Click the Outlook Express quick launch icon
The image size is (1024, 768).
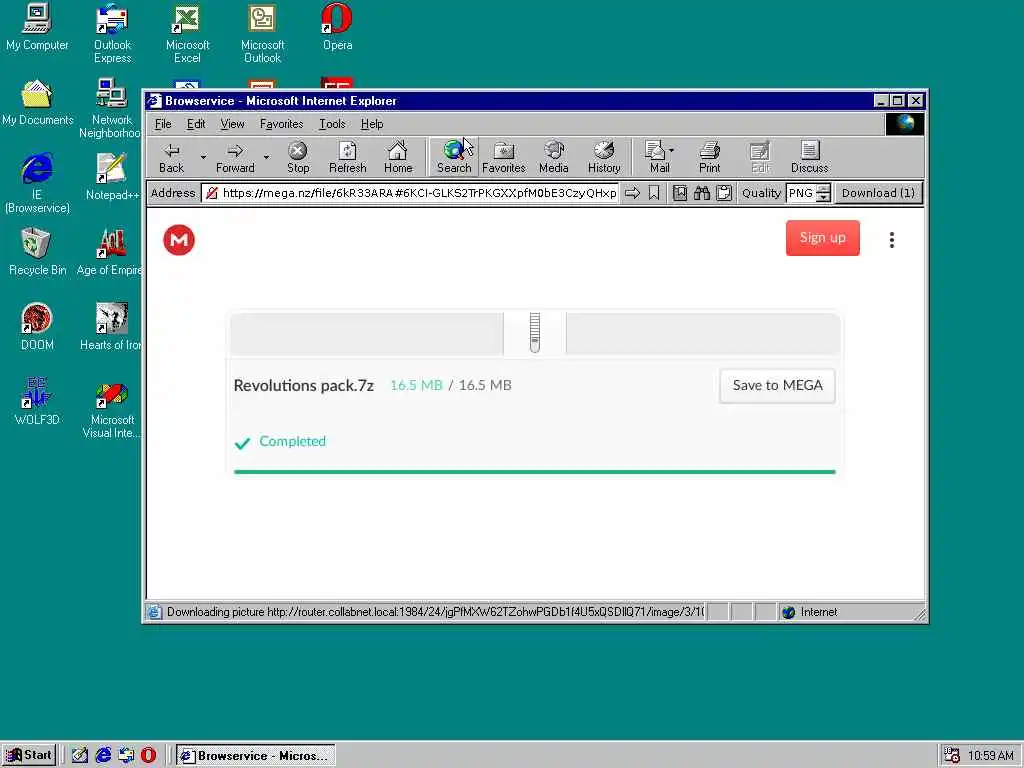126,755
